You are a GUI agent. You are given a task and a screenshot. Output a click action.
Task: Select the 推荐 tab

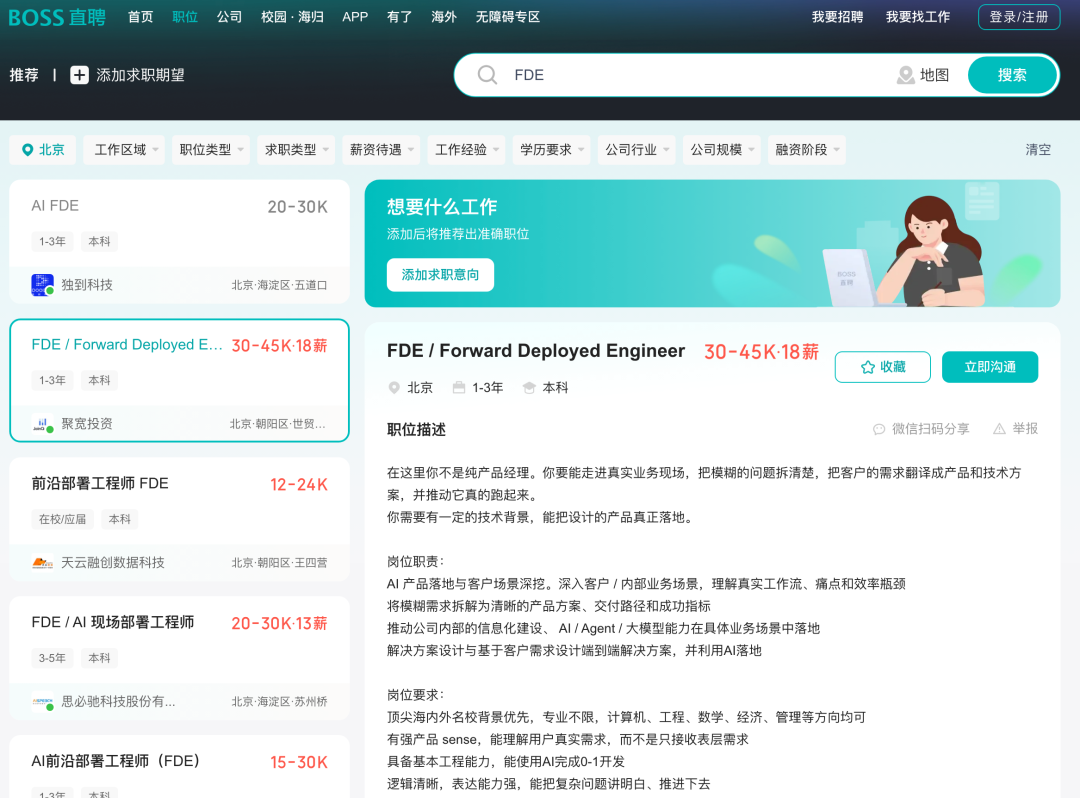pyautogui.click(x=24, y=75)
